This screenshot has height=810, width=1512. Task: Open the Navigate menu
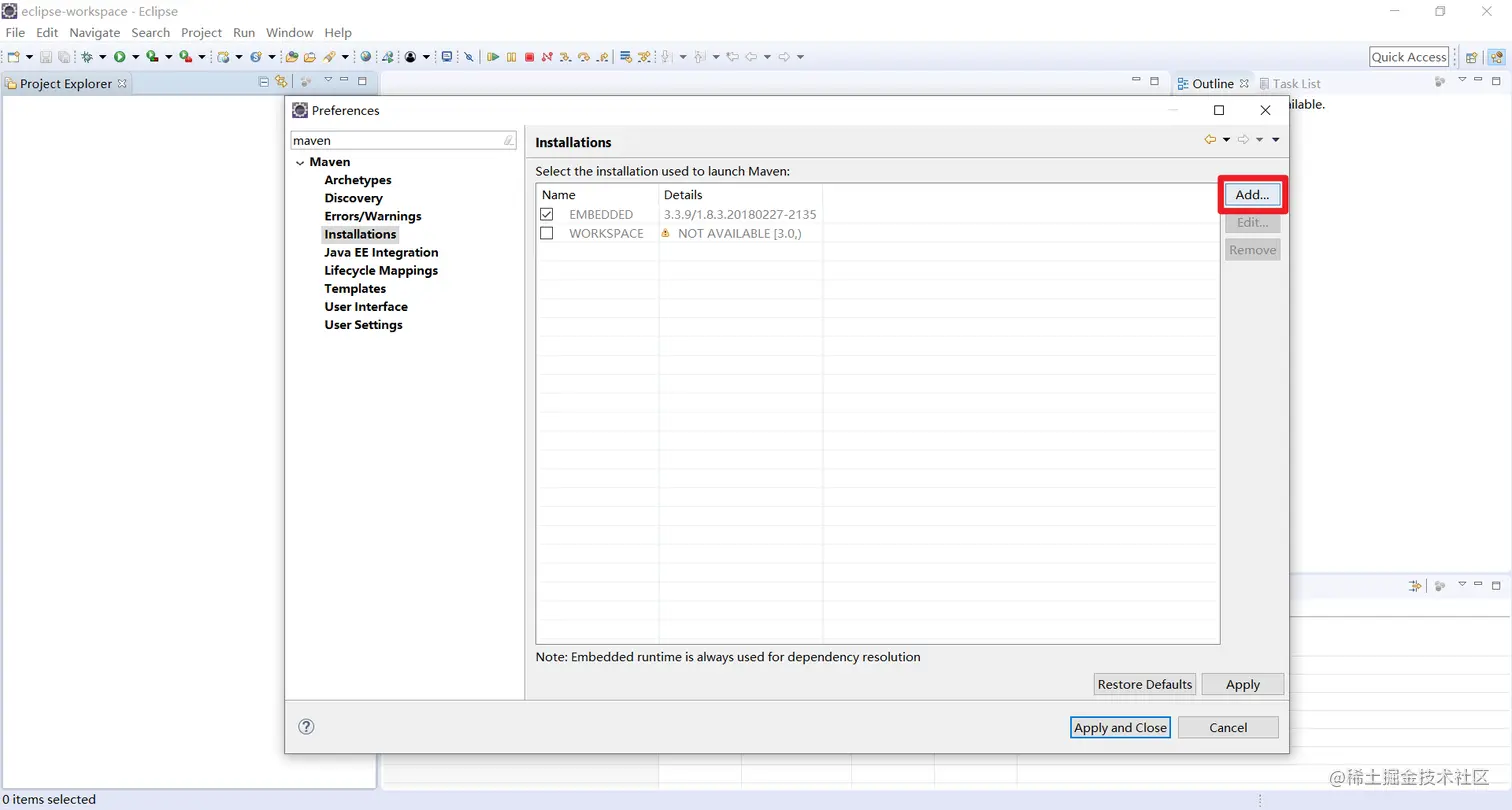(x=95, y=32)
